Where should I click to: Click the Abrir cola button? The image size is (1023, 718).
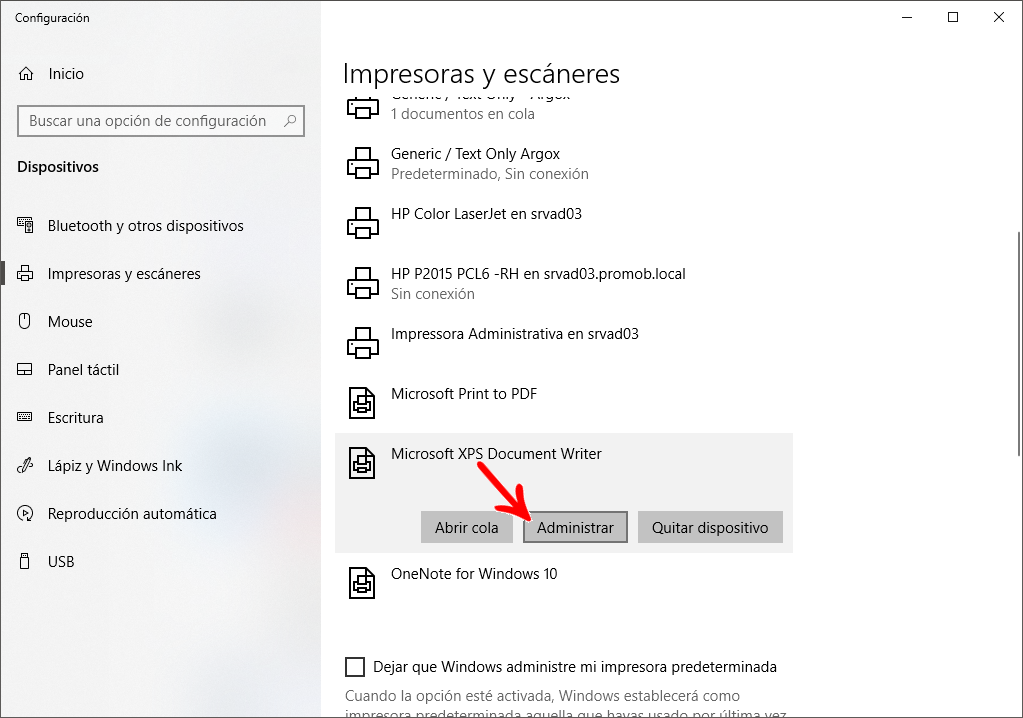tap(466, 527)
